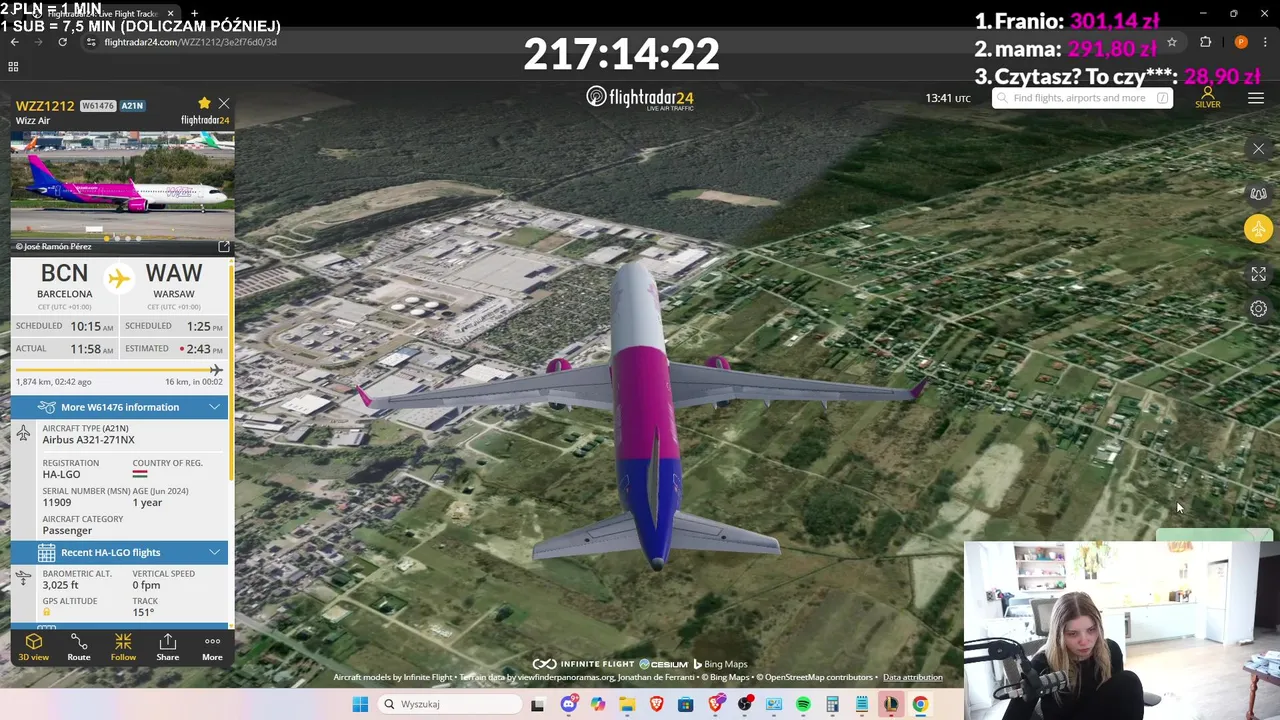Open Google Chrome from the taskbar

click(920, 704)
